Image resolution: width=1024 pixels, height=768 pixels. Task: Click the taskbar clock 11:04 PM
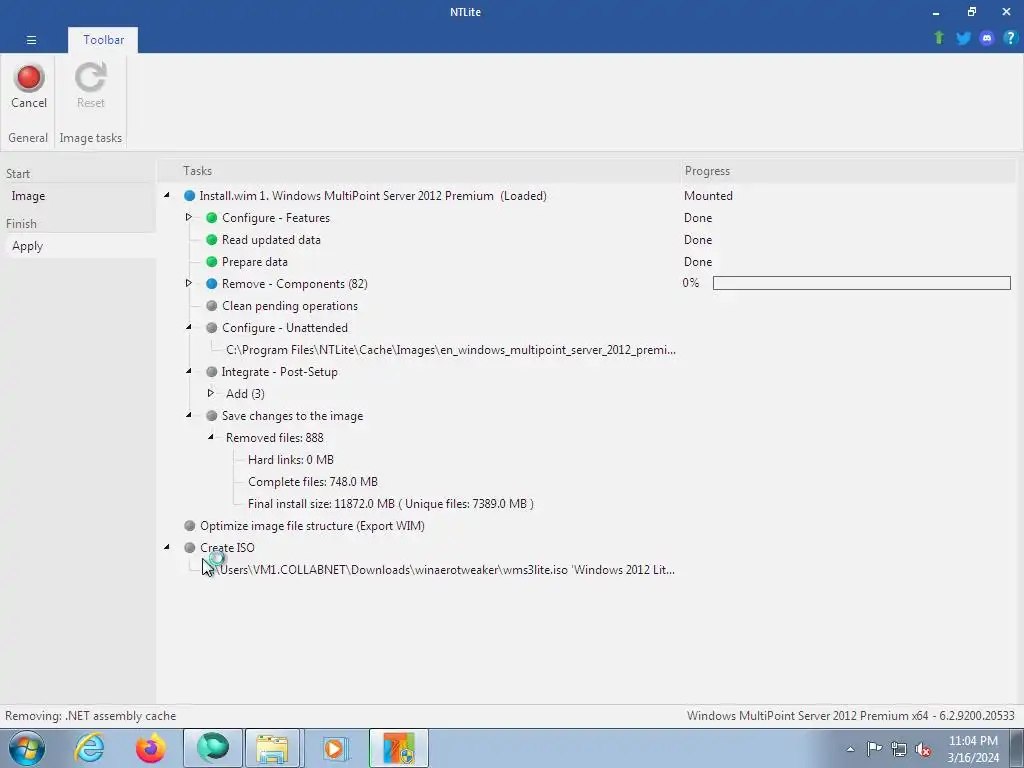[x=973, y=741]
